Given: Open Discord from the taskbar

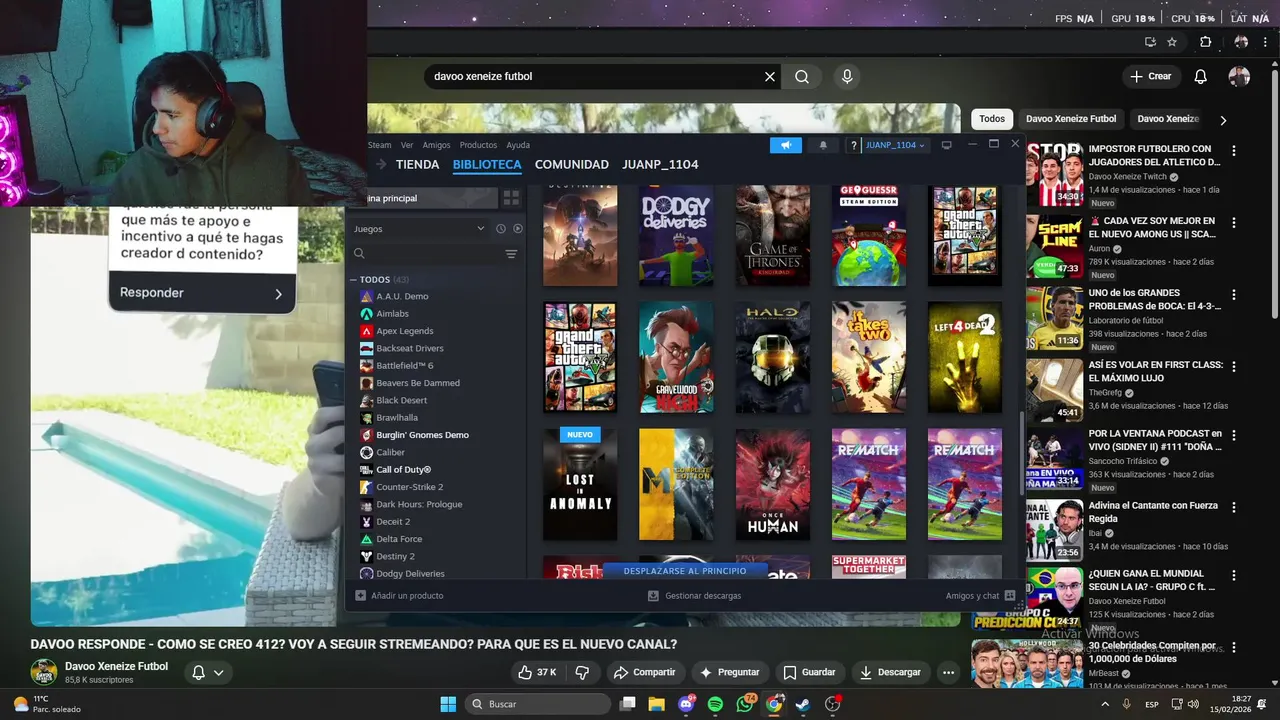Looking at the screenshot, I should (686, 704).
